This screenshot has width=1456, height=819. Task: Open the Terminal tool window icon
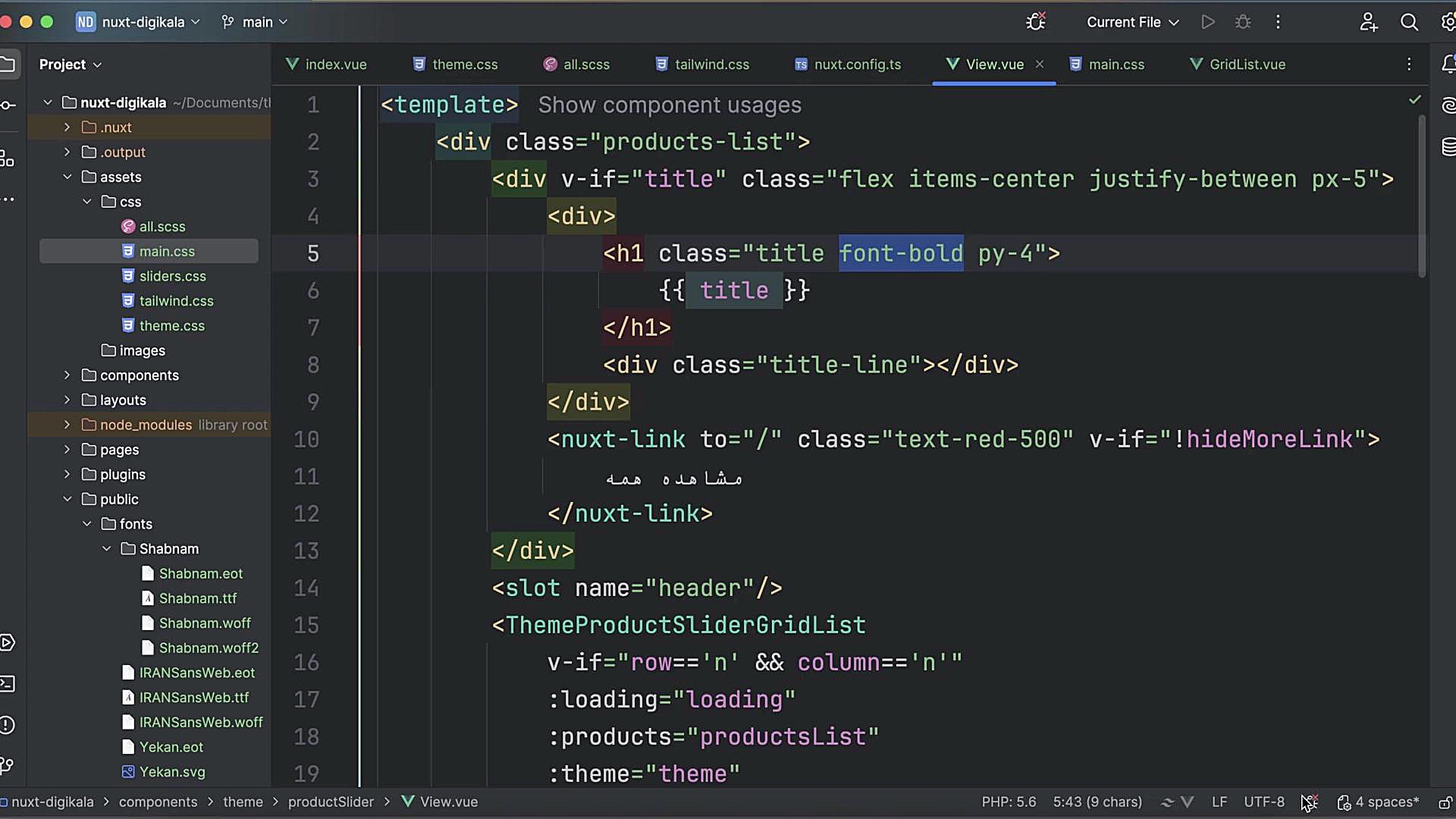click(8, 684)
